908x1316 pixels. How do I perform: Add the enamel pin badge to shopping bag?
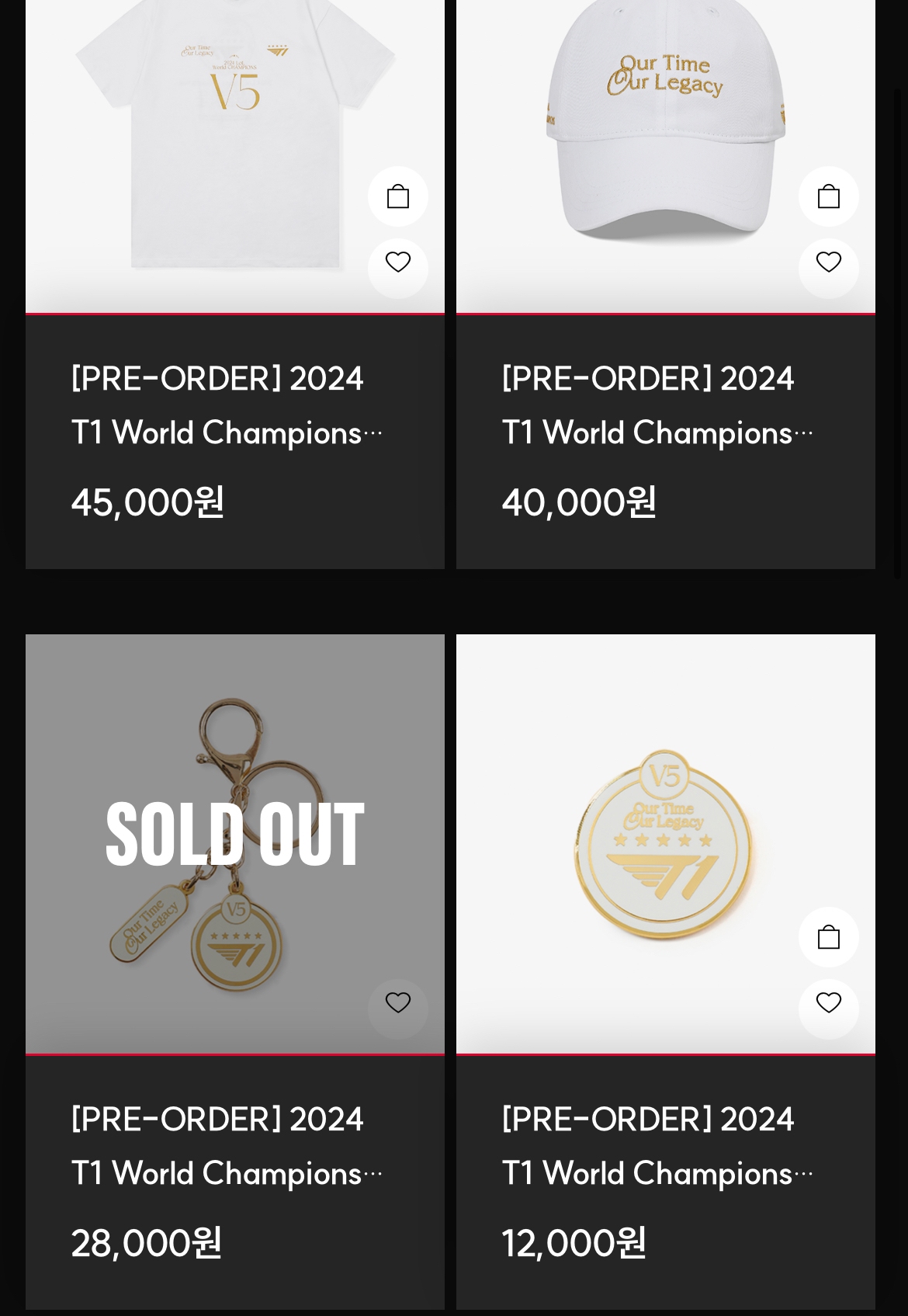(x=829, y=937)
